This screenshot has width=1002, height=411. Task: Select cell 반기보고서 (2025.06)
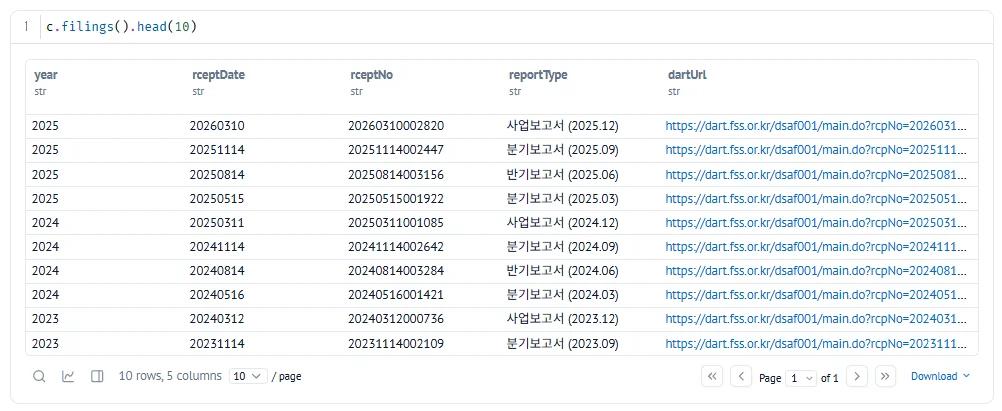coord(562,174)
